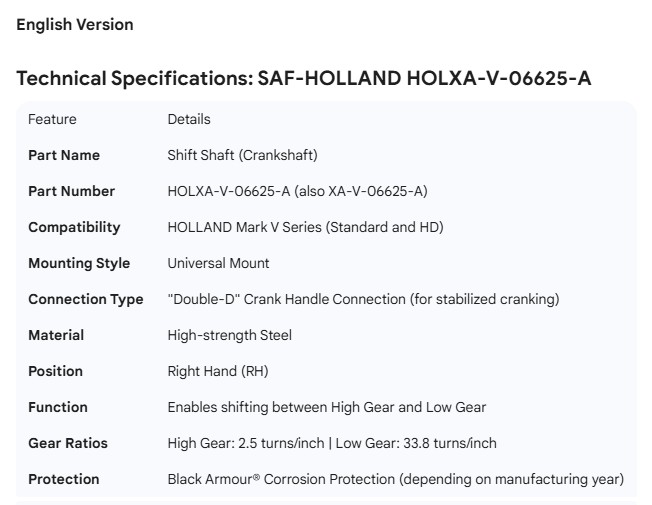Click the "Shift Shaft (Crankshaft)" cell
The image size is (652, 505).
[243, 155]
